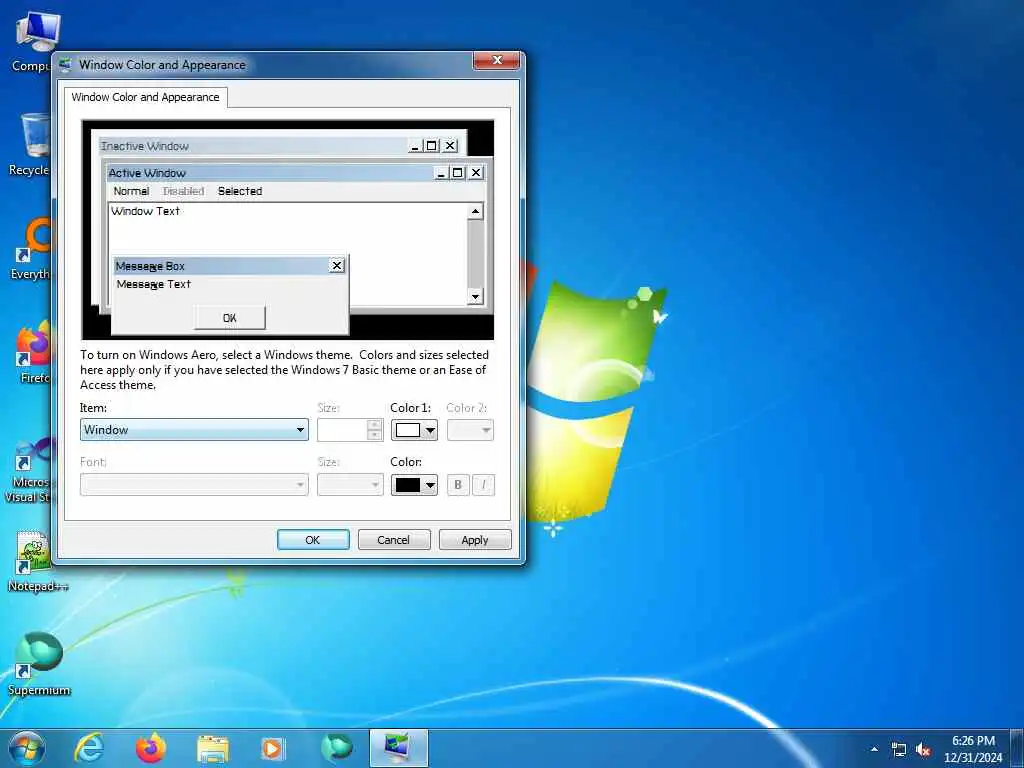Toggle the Bold font button
Screen dimensions: 1024x768
tap(458, 485)
